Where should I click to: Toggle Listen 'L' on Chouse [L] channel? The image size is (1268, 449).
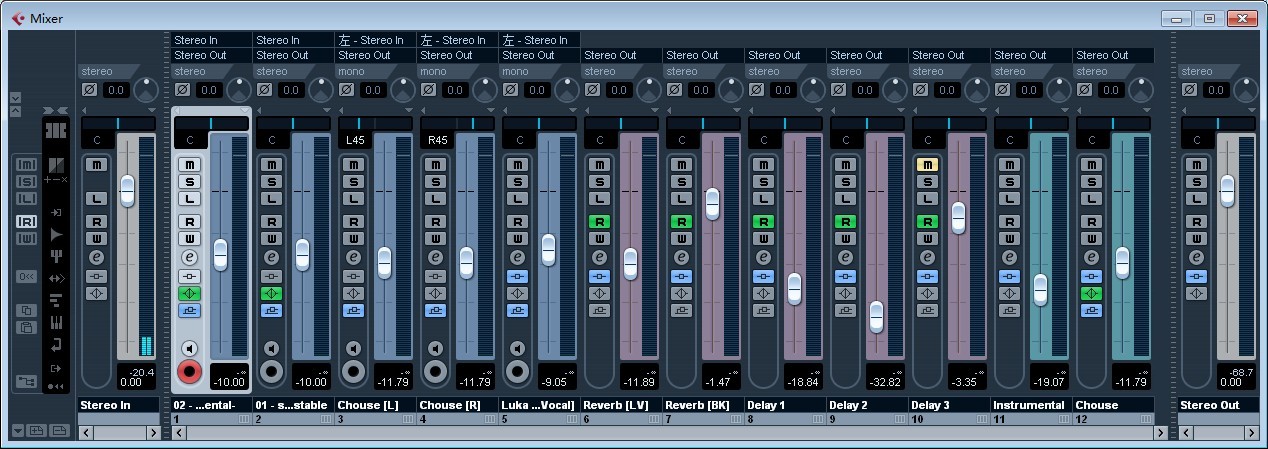pyautogui.click(x=352, y=198)
